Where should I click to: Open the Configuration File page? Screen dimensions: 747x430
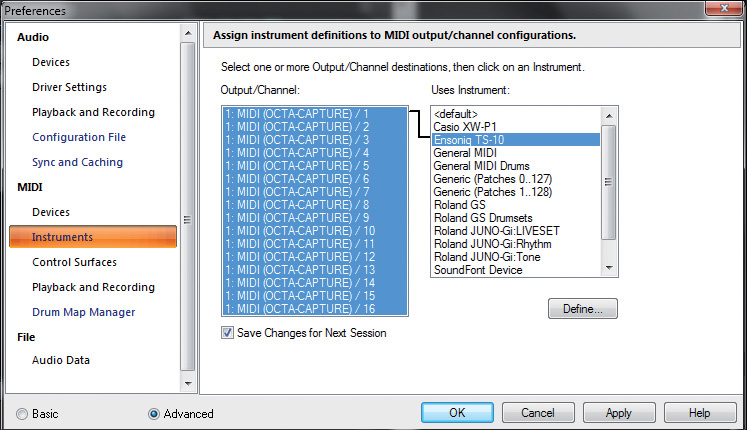79,137
